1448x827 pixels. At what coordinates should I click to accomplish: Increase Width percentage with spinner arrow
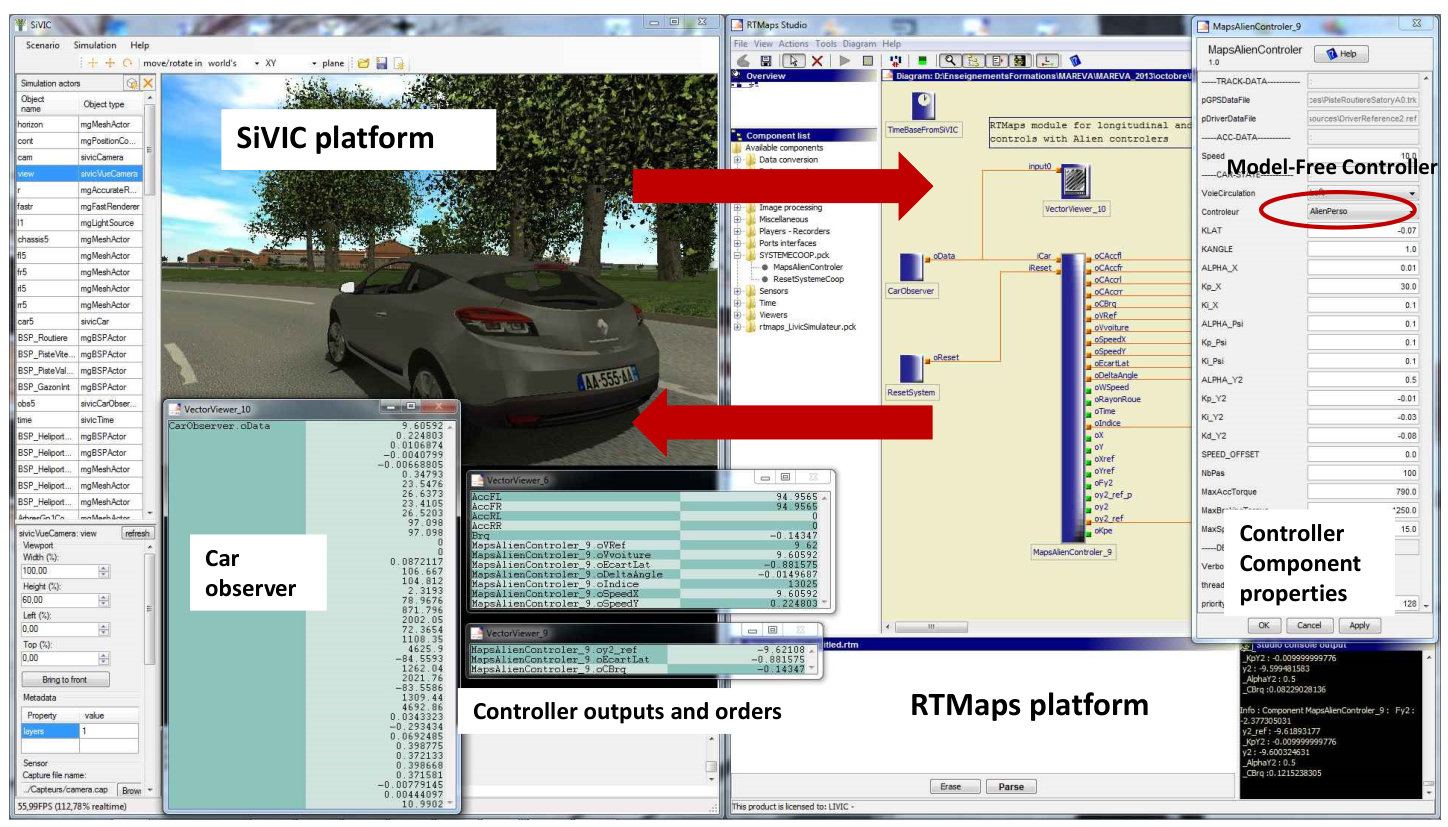coord(103,567)
